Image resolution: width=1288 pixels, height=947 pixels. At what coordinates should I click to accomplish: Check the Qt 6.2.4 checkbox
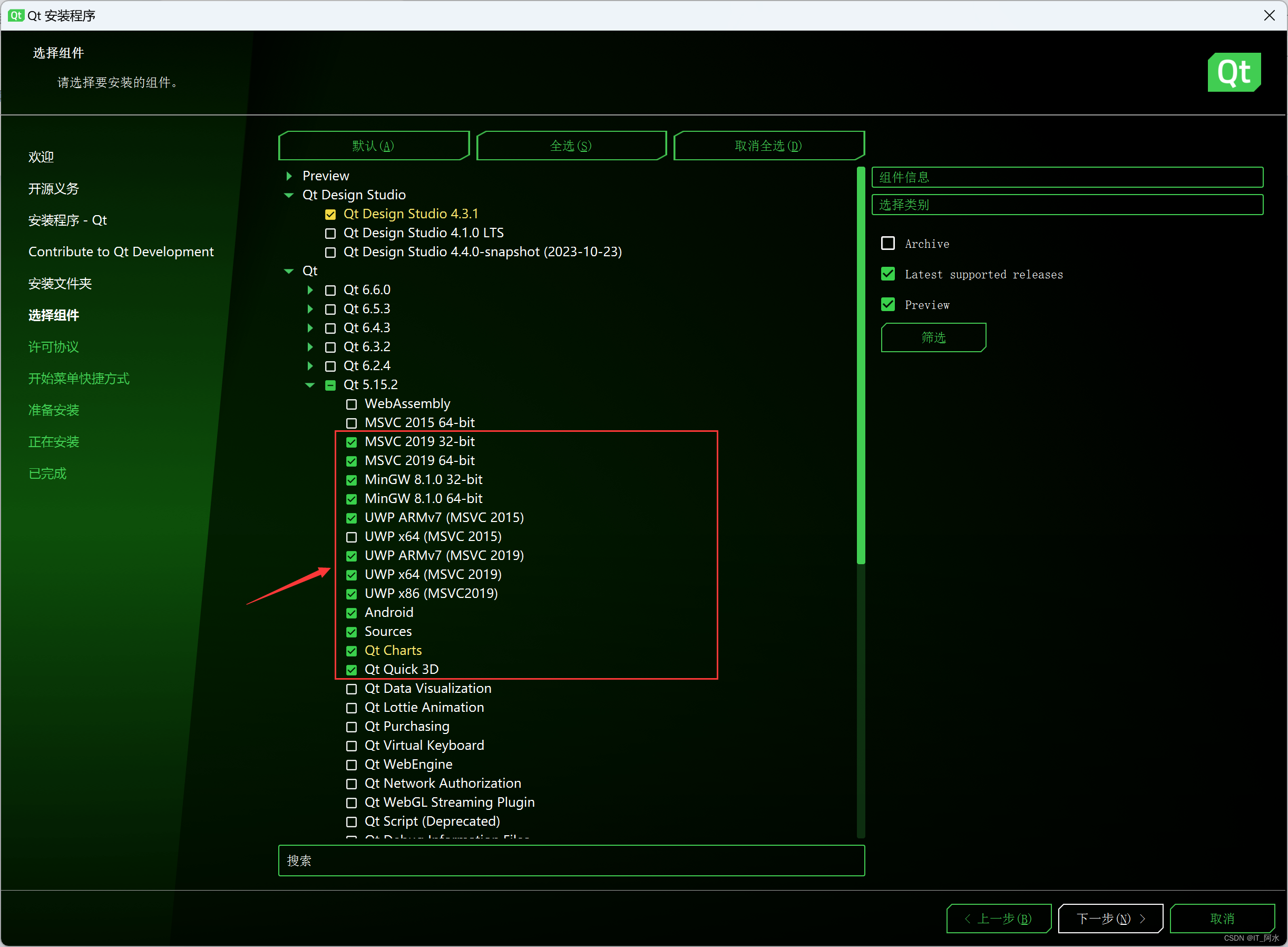(x=330, y=366)
